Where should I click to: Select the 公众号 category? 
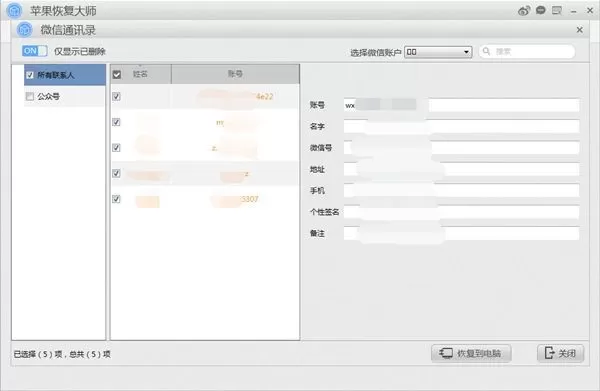pyautogui.click(x=65, y=96)
